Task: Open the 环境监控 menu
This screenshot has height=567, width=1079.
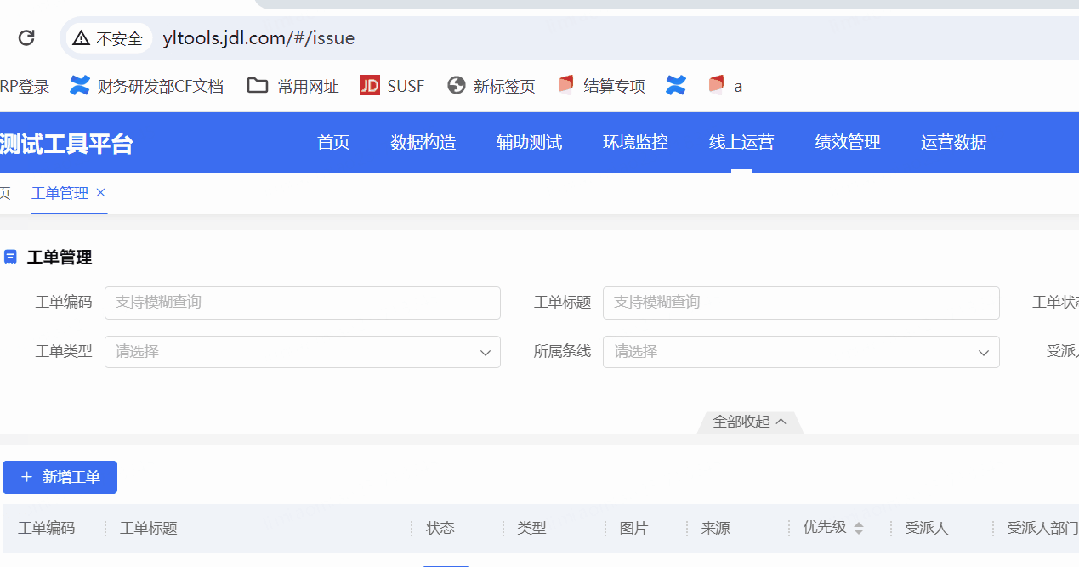Action: 635,142
